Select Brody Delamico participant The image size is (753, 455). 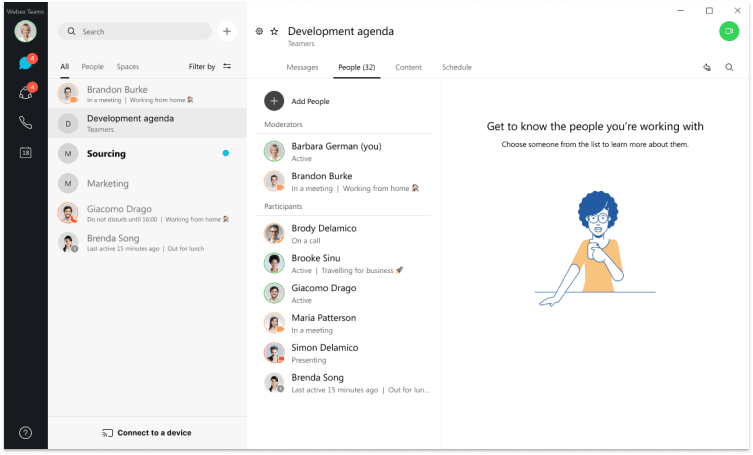344,234
